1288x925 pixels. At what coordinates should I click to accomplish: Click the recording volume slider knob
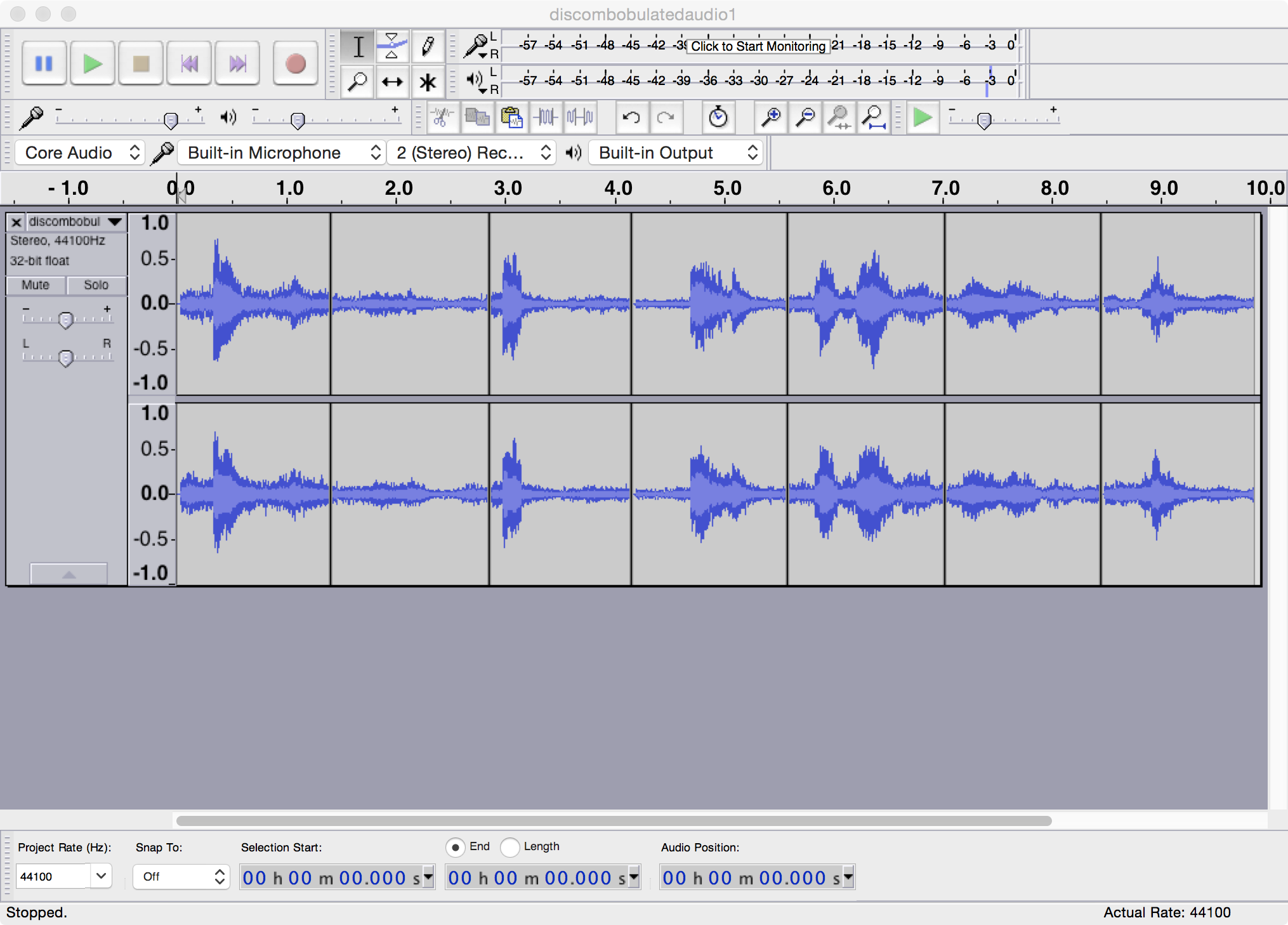point(171,120)
